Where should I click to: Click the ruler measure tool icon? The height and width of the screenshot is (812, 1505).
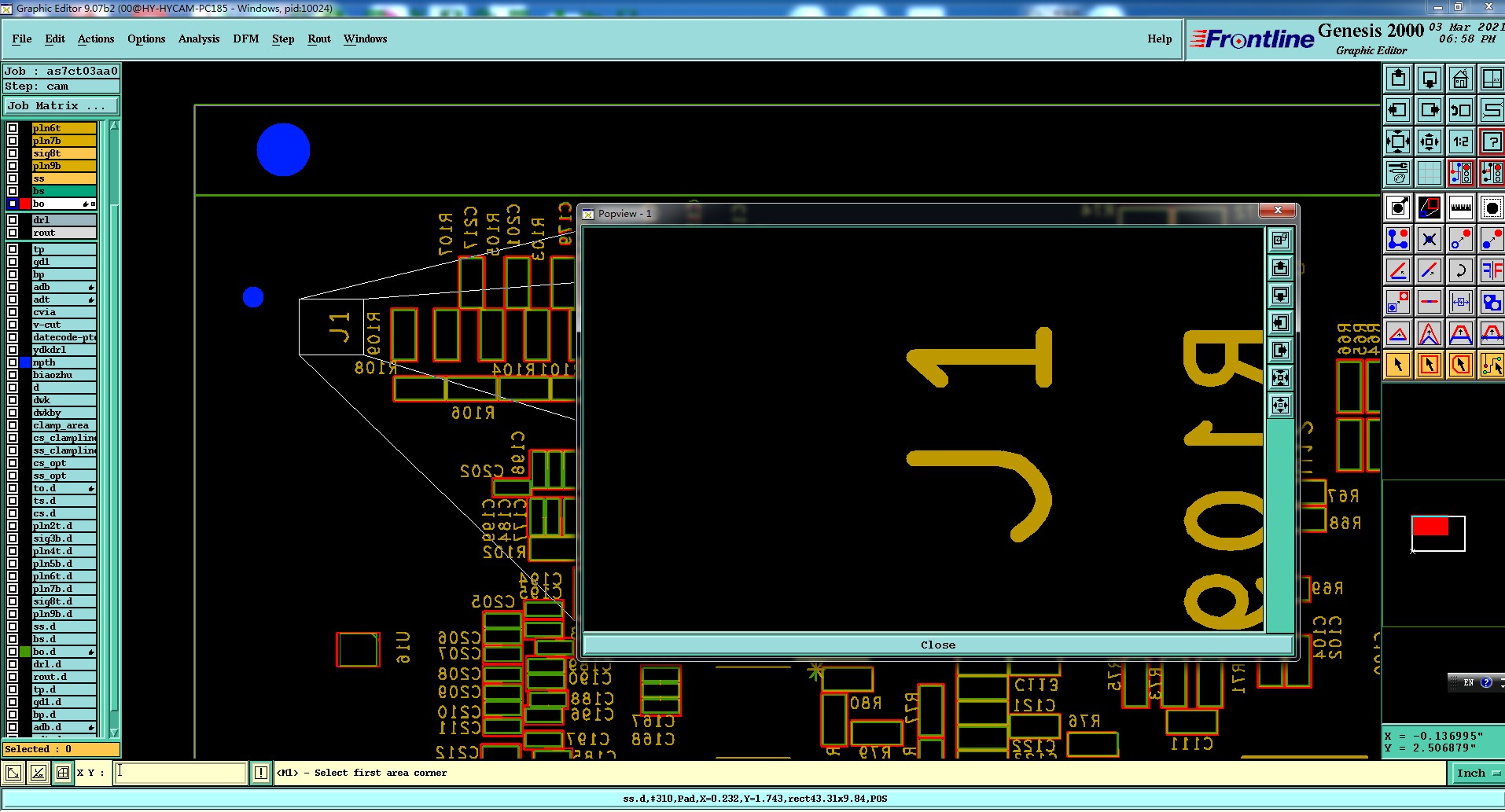[x=1461, y=208]
